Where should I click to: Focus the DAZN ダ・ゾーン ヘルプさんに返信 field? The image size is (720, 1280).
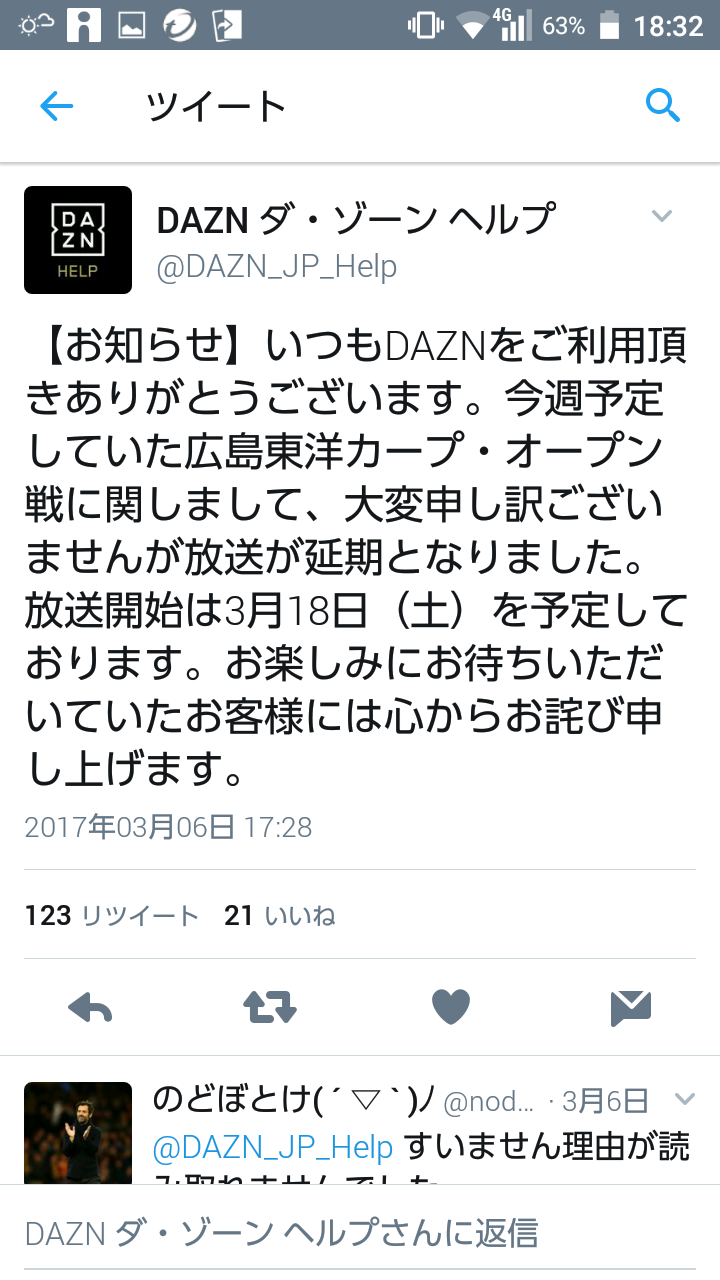(x=360, y=1232)
